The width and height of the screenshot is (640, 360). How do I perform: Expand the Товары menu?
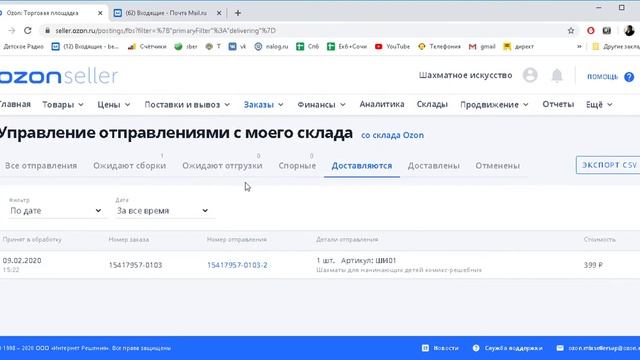tap(63, 105)
